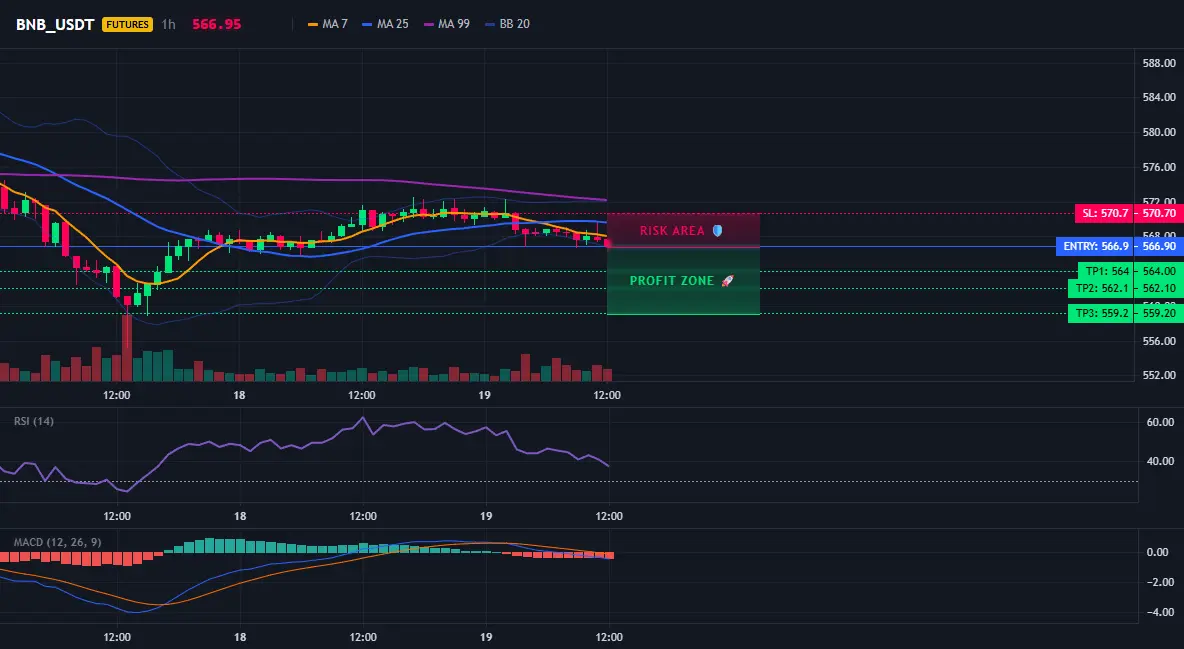Click the BNB_USDT symbol name
This screenshot has width=1184, height=649.
[x=55, y=24]
